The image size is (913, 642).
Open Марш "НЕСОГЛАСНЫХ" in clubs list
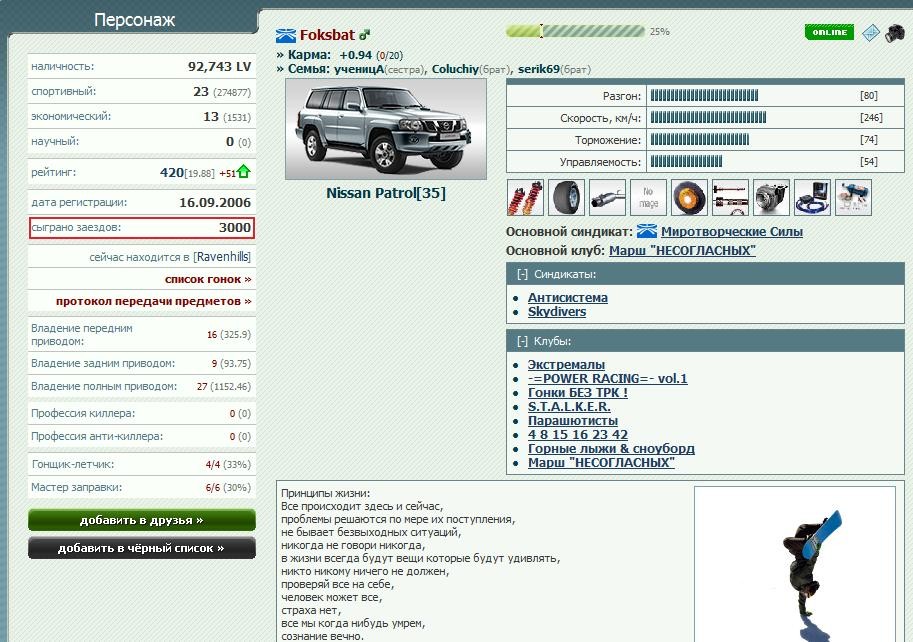[x=601, y=463]
